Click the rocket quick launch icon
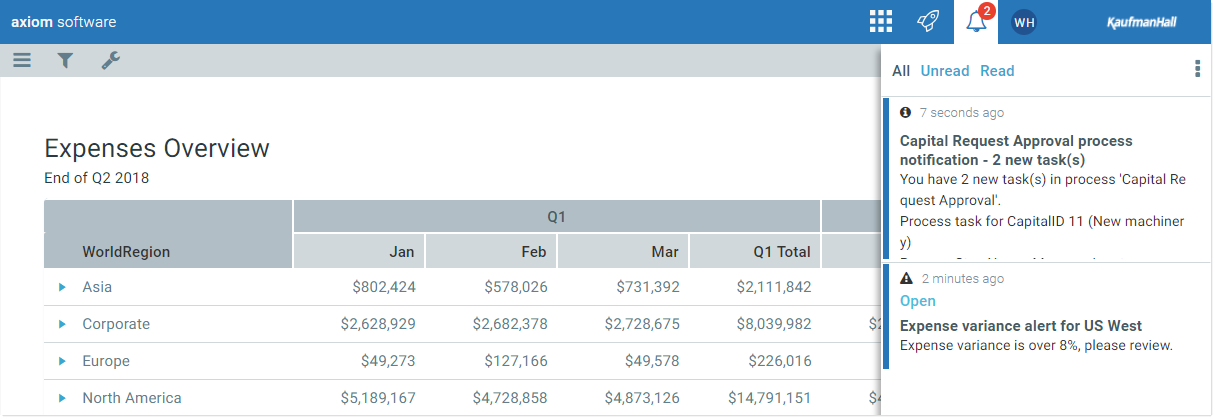 [928, 22]
